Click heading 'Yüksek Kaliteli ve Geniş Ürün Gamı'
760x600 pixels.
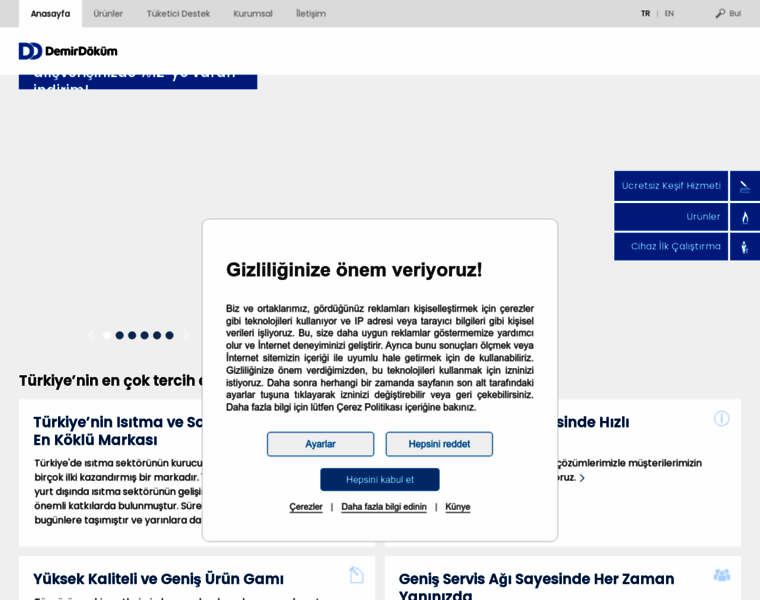pyautogui.click(x=158, y=579)
